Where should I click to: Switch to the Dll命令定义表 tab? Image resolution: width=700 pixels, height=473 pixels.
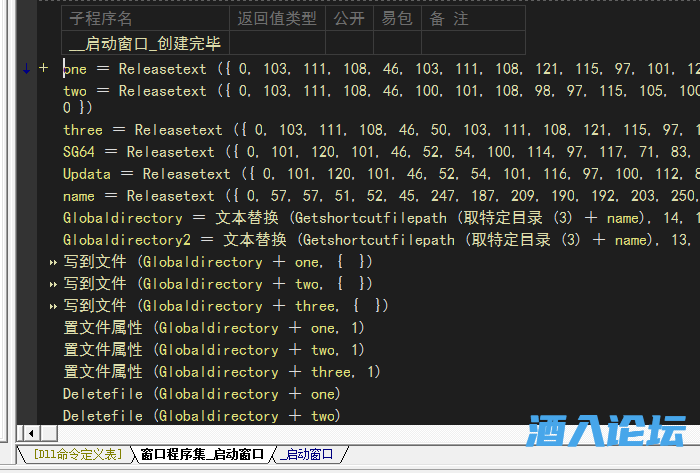click(x=75, y=455)
